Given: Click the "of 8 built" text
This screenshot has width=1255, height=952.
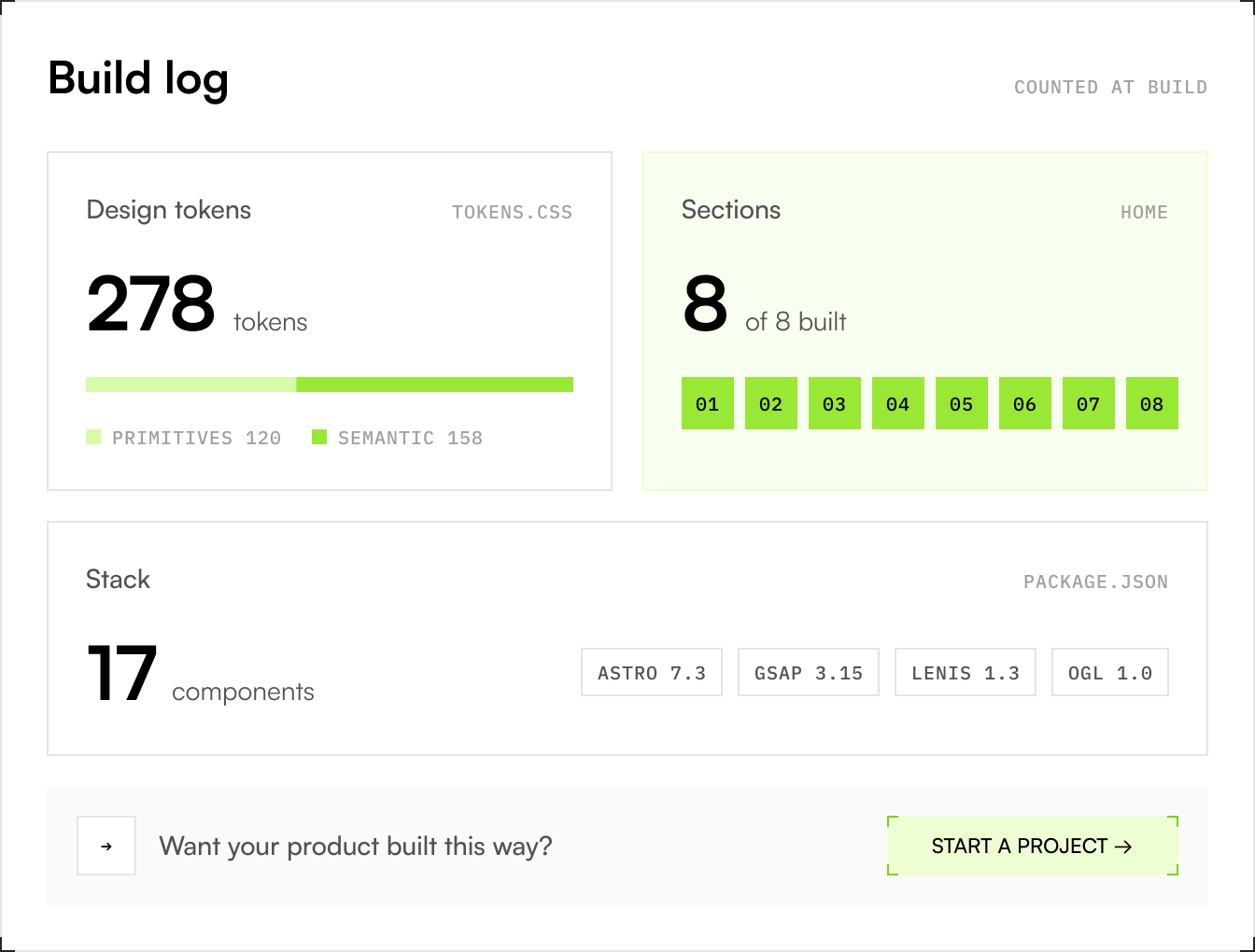Looking at the screenshot, I should coord(796,322).
